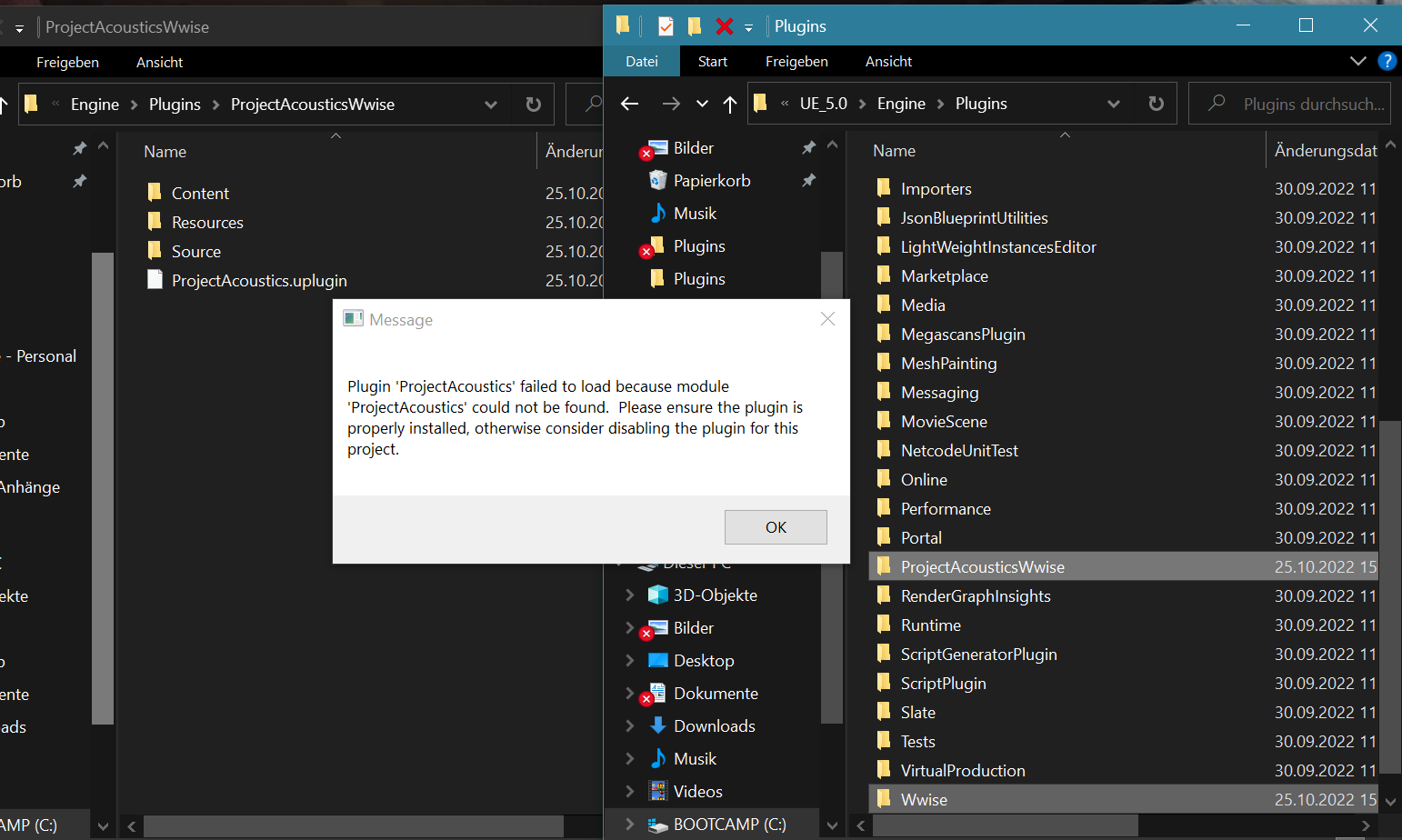The width and height of the screenshot is (1402, 840).
Task: Click the Name column header to sort
Action: click(x=894, y=151)
